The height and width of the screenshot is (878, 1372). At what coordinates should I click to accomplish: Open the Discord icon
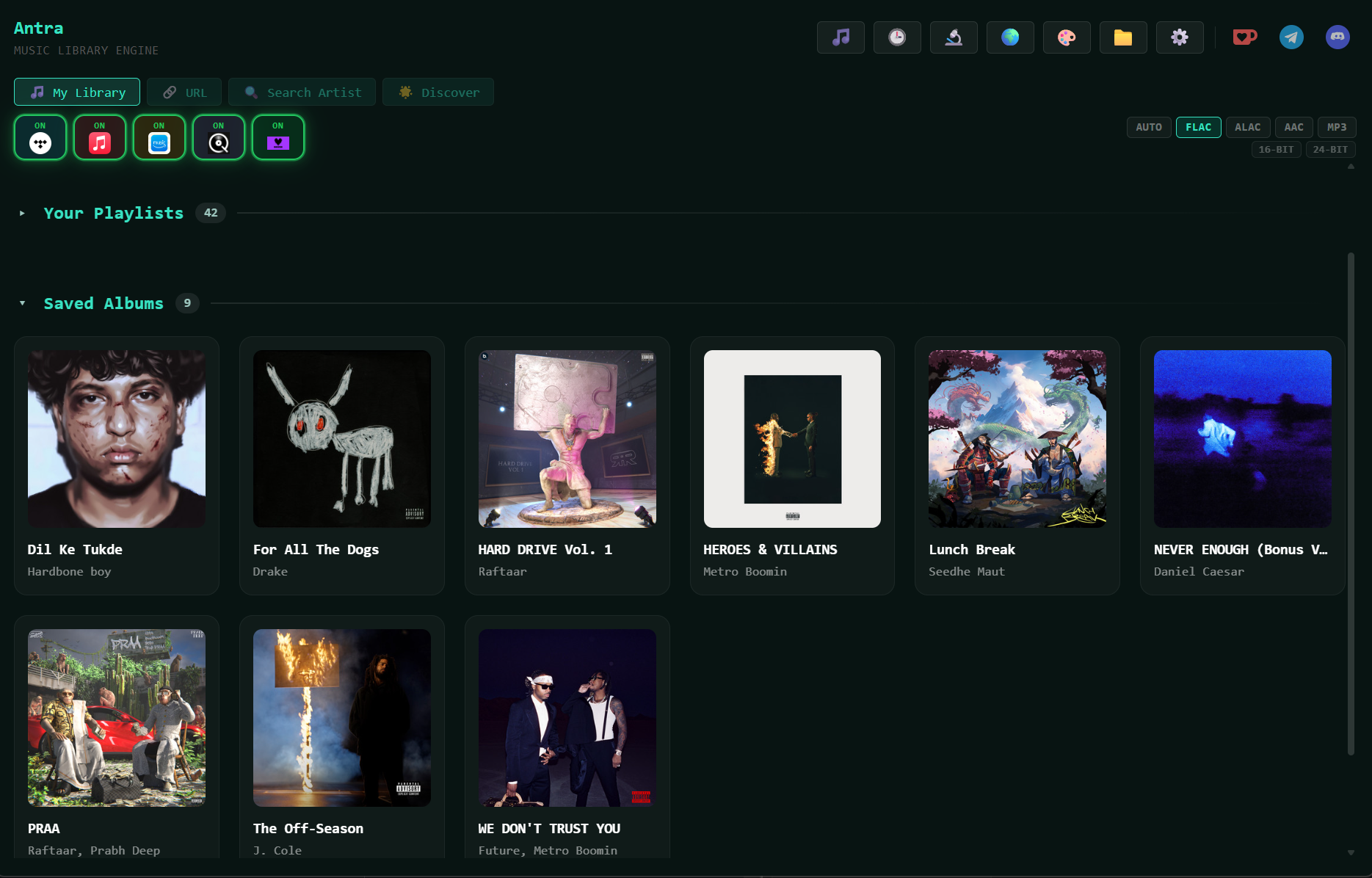coord(1337,37)
